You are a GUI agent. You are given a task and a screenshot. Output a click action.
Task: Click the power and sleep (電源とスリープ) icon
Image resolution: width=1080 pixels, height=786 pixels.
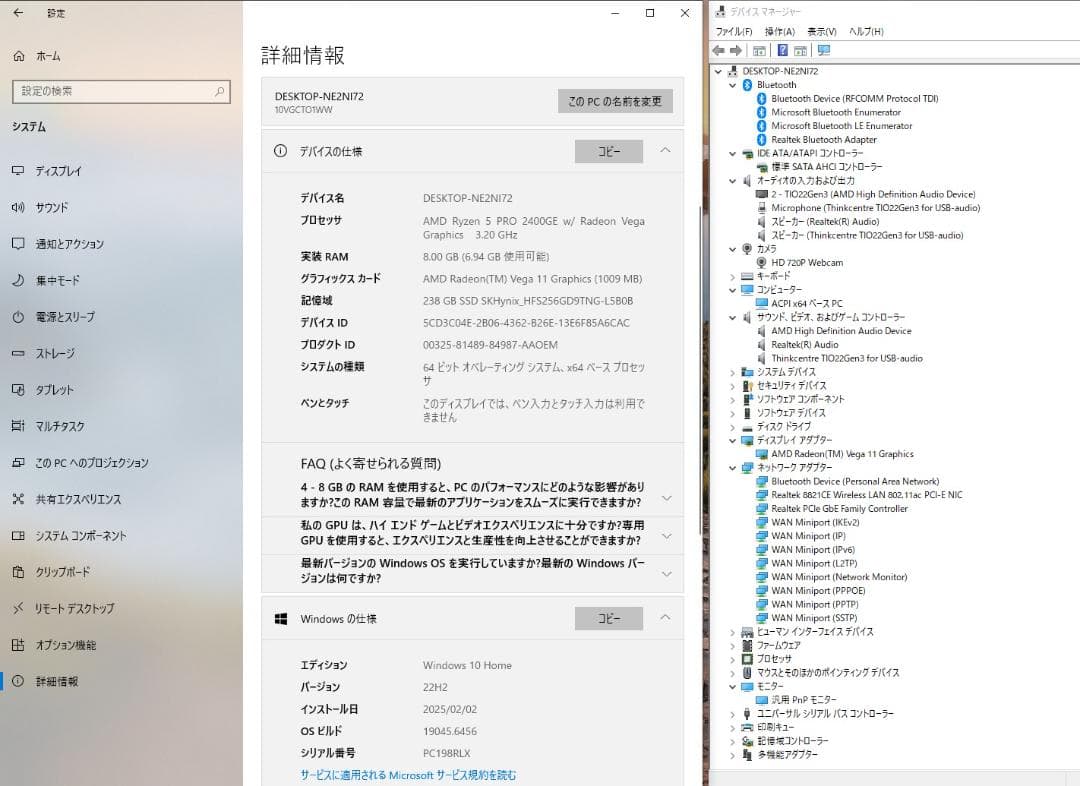pyautogui.click(x=18, y=316)
